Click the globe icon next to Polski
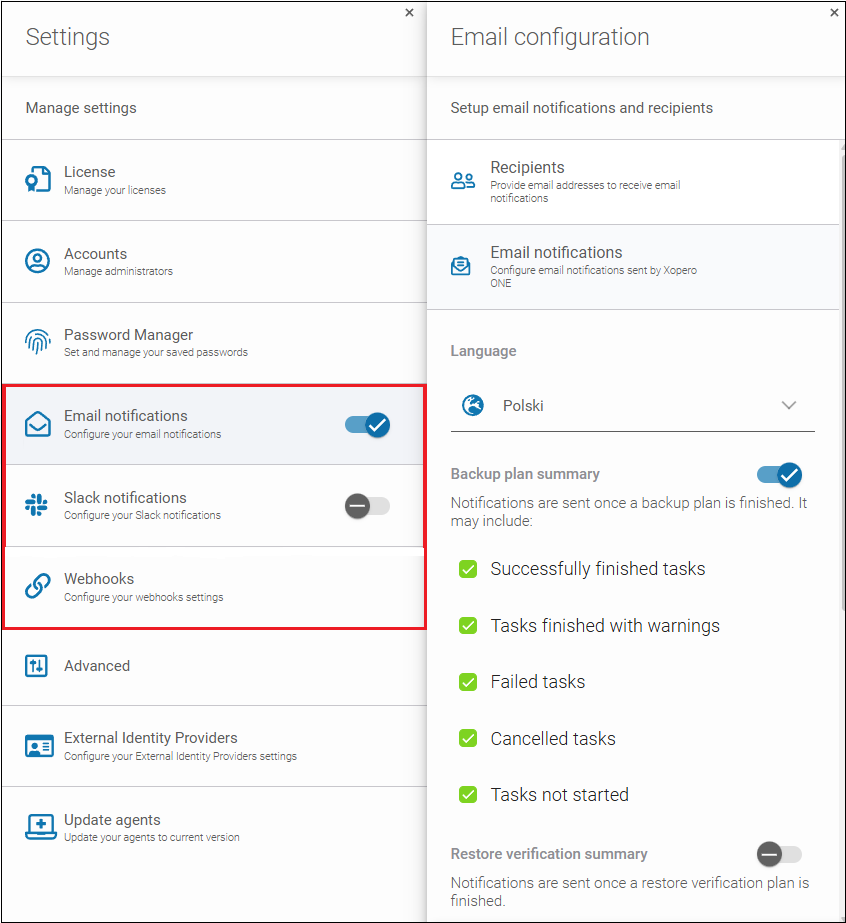The width and height of the screenshot is (846, 923). pyautogui.click(x=471, y=405)
